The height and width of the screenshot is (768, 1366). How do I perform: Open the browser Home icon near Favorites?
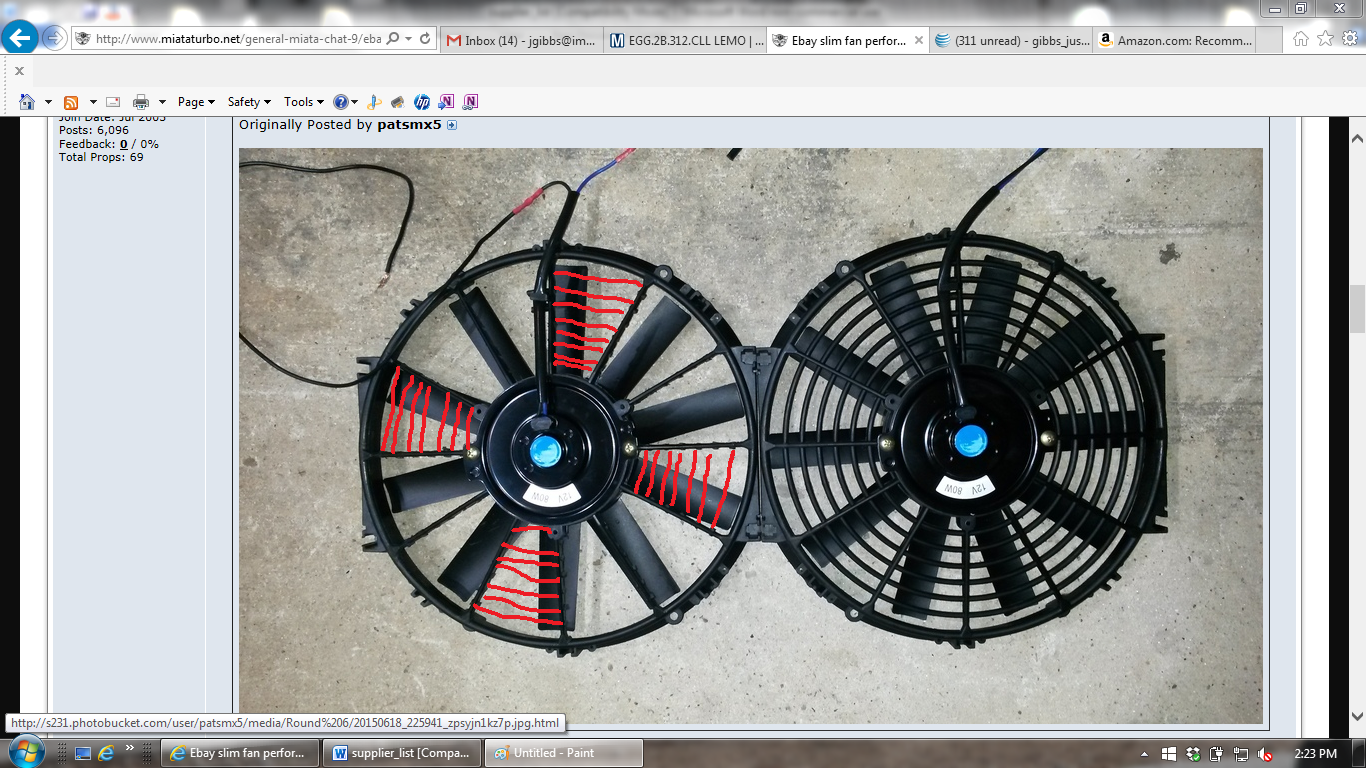[1300, 39]
